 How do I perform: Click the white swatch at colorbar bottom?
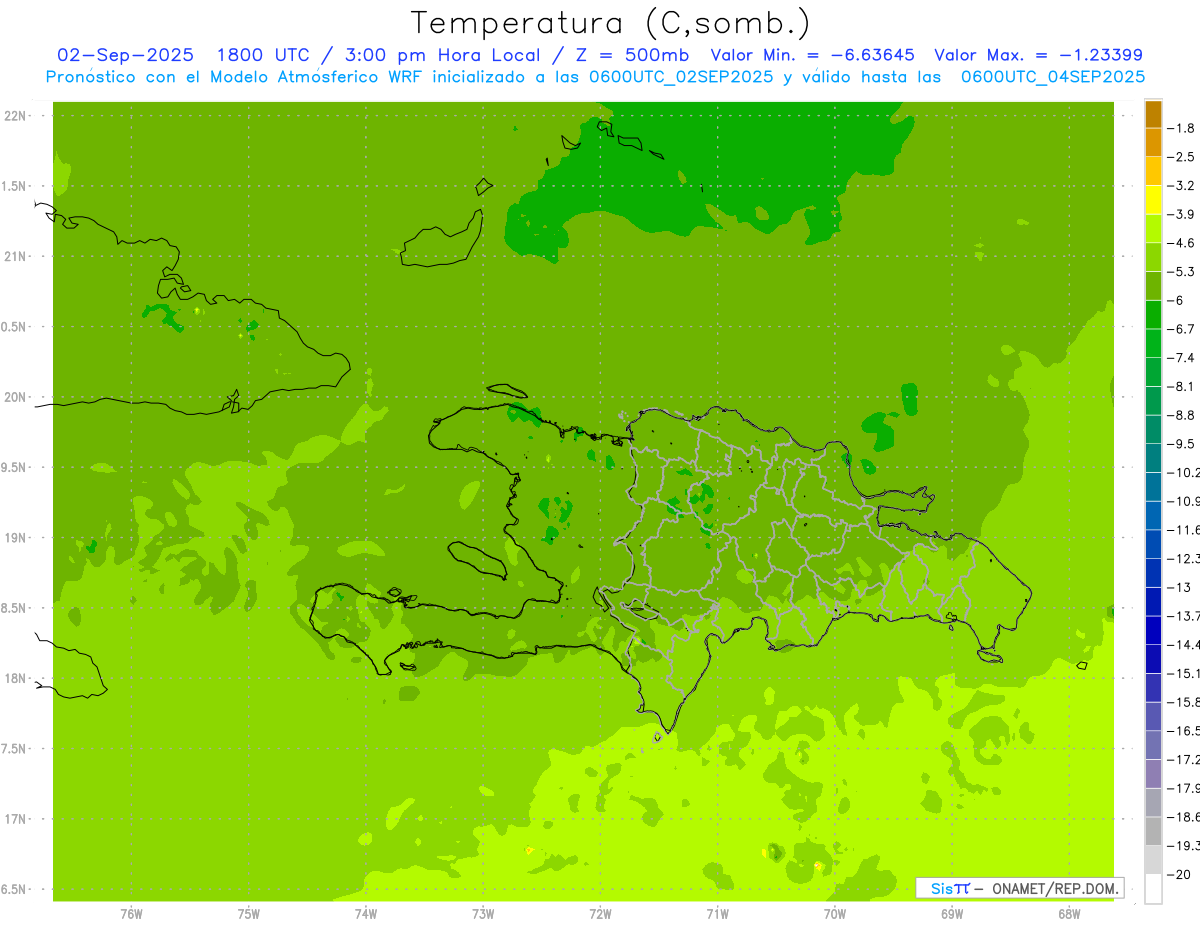point(1153,889)
